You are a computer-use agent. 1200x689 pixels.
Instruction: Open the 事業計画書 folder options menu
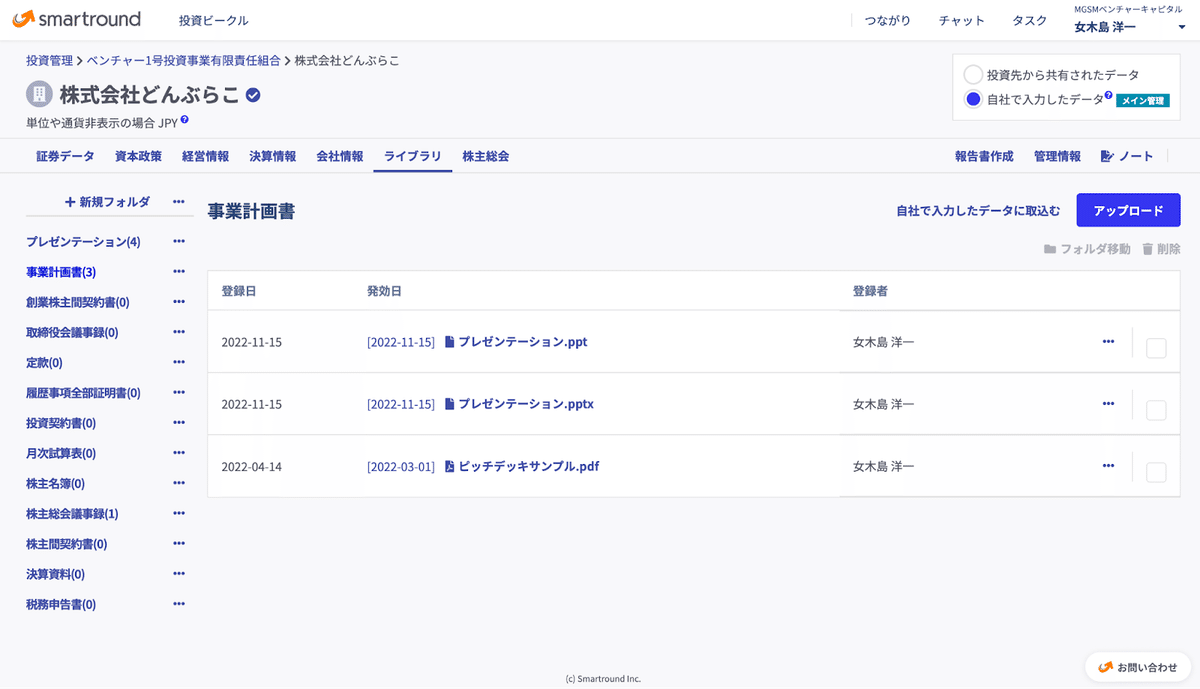[178, 271]
